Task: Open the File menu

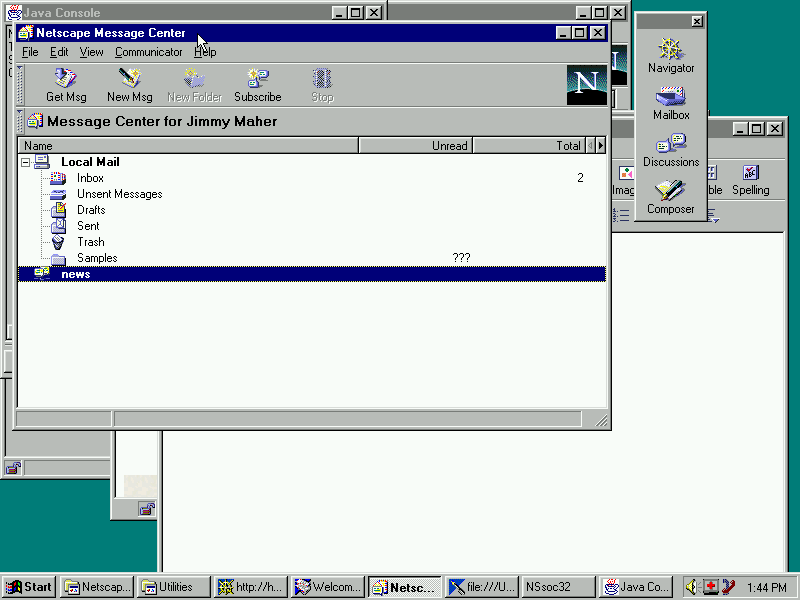Action: pyautogui.click(x=30, y=52)
